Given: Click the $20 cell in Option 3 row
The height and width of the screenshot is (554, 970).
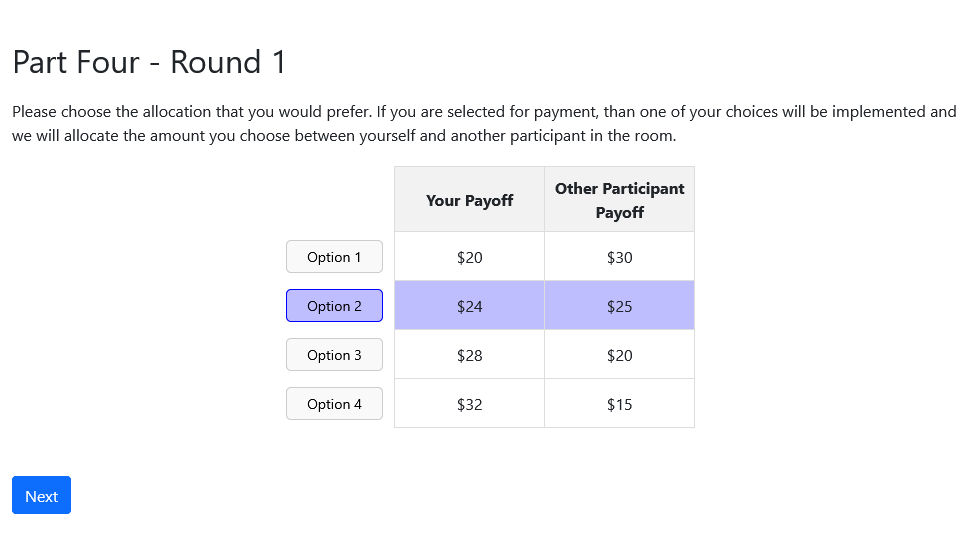Looking at the screenshot, I should pyautogui.click(x=619, y=355).
